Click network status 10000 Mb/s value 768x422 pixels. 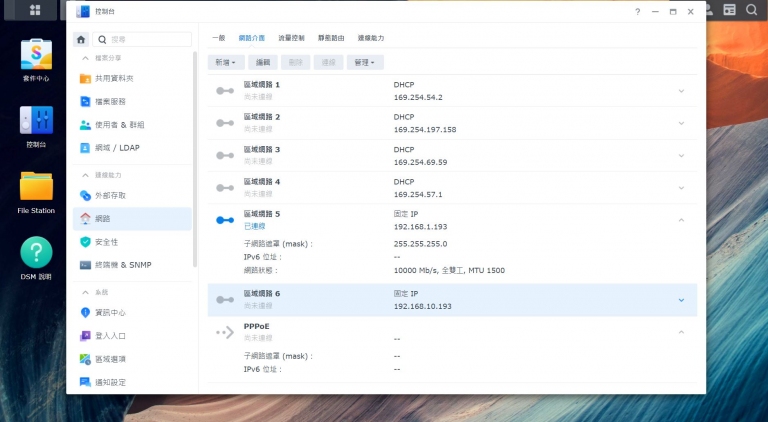449,270
